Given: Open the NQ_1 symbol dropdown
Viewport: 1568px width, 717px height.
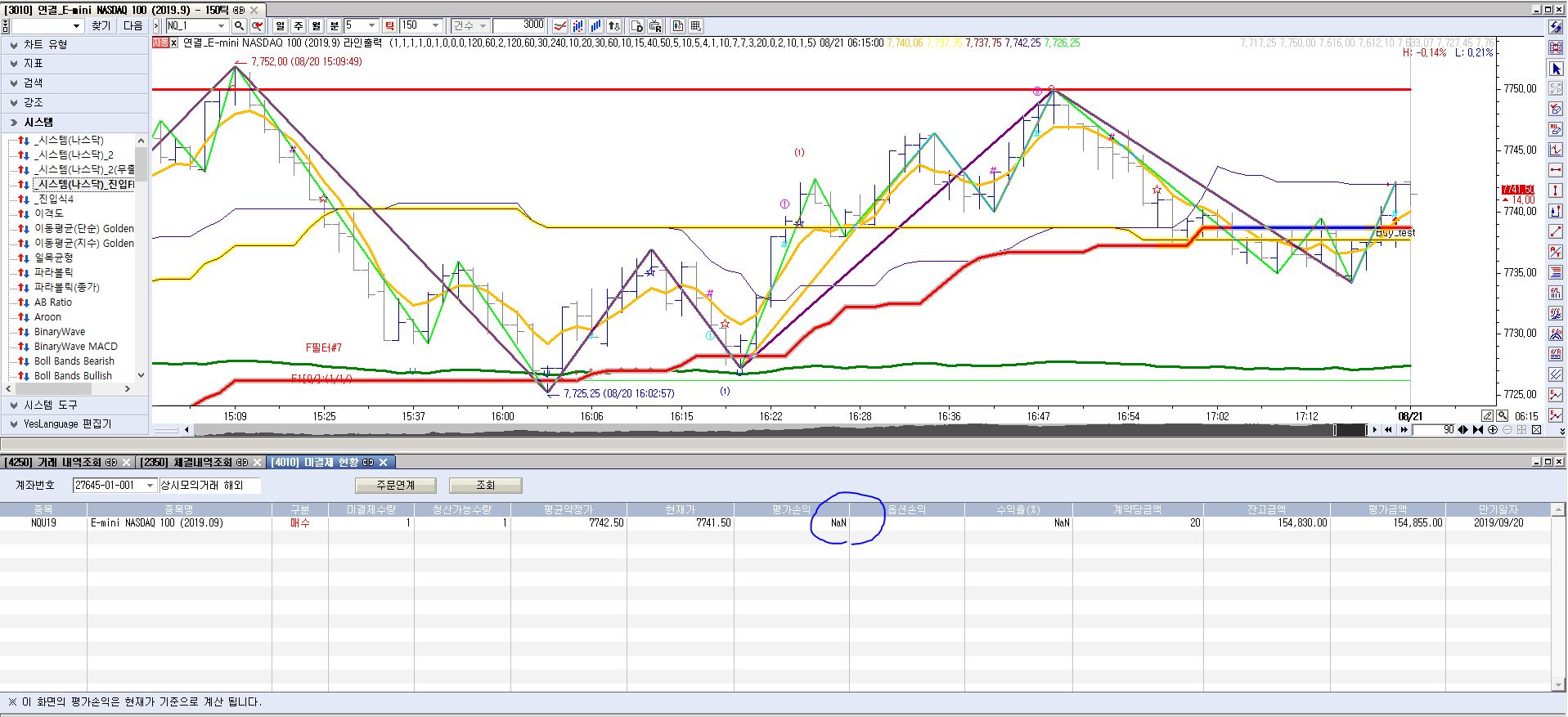Looking at the screenshot, I should [x=220, y=26].
